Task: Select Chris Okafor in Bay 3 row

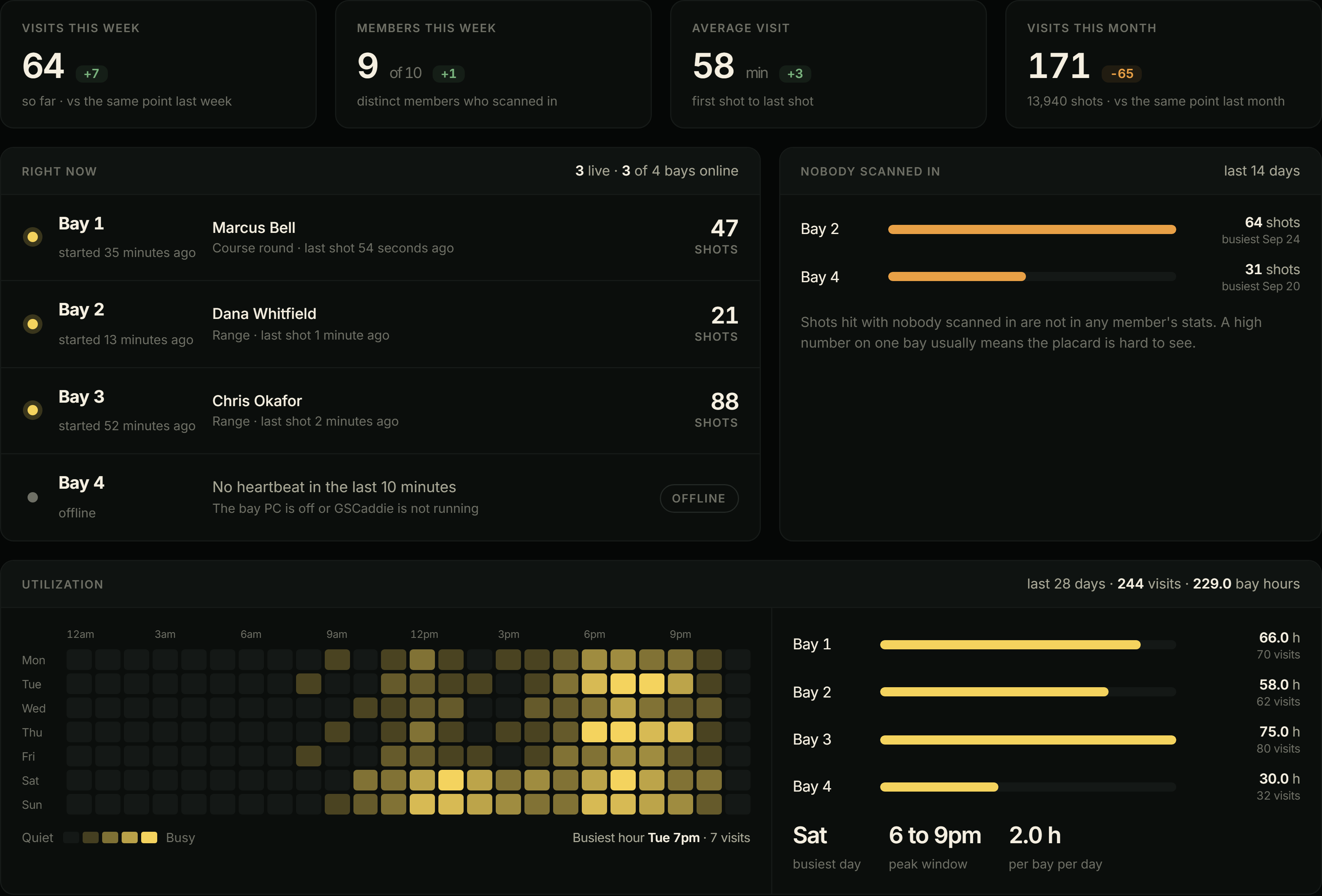Action: coord(257,401)
